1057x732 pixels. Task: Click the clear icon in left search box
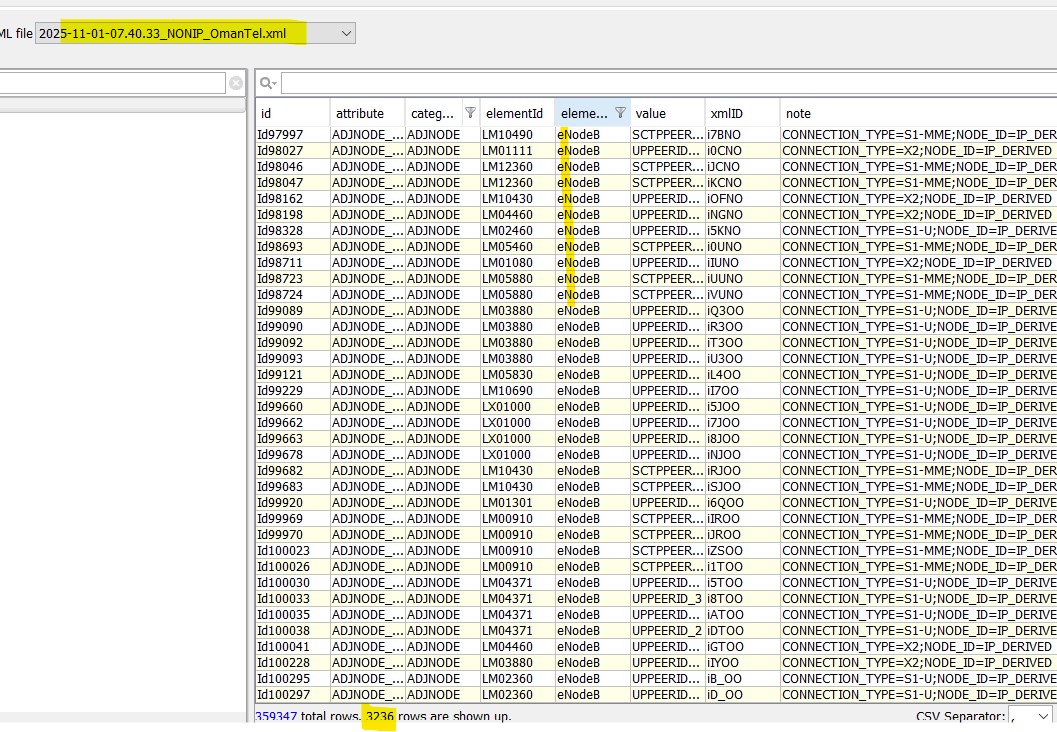(x=235, y=83)
